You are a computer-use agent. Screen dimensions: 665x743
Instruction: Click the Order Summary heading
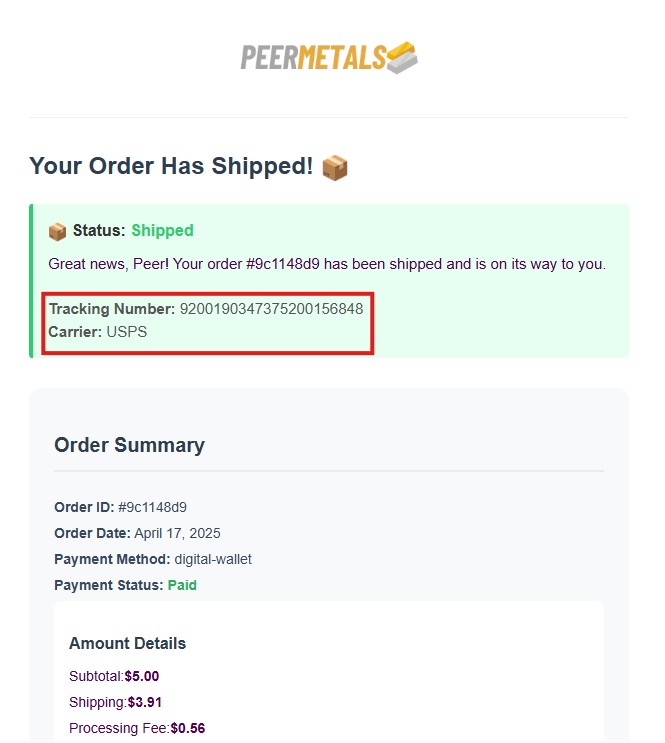pos(129,445)
